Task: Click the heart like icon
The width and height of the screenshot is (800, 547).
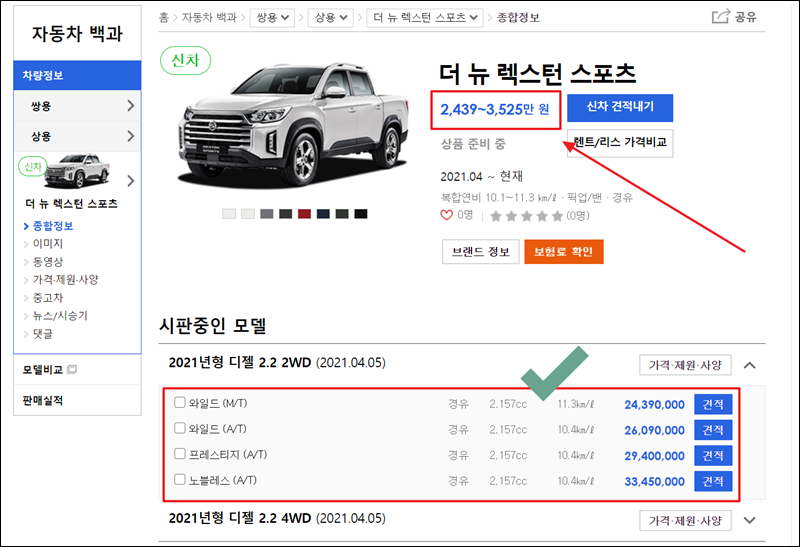Action: (446, 215)
